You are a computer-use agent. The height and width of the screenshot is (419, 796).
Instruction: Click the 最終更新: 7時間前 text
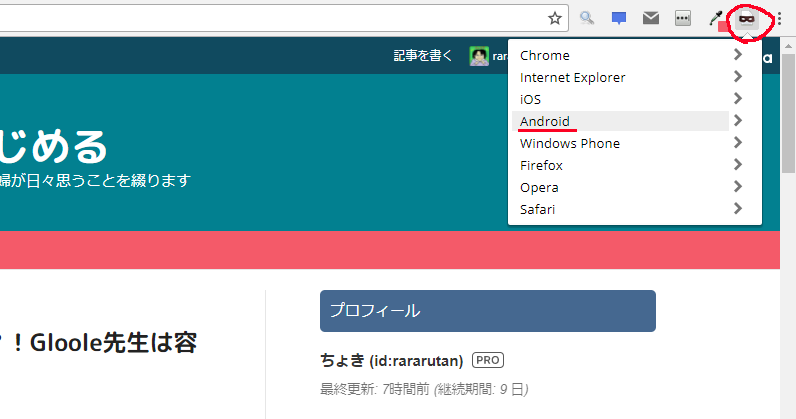pos(375,390)
